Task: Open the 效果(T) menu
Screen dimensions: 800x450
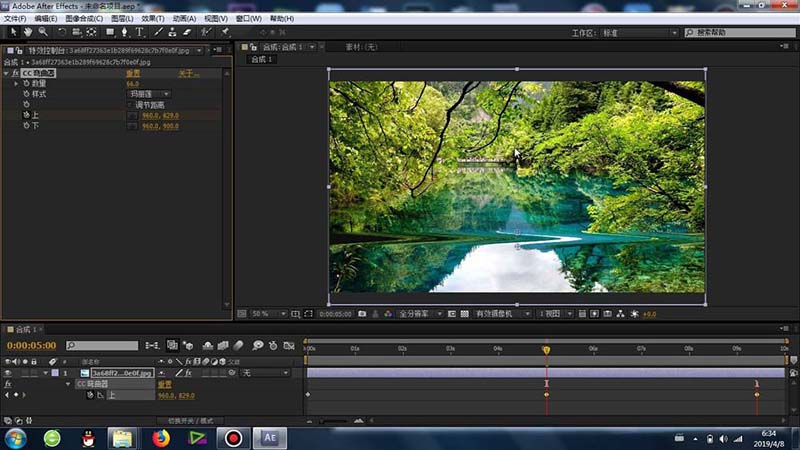Action: [153, 18]
